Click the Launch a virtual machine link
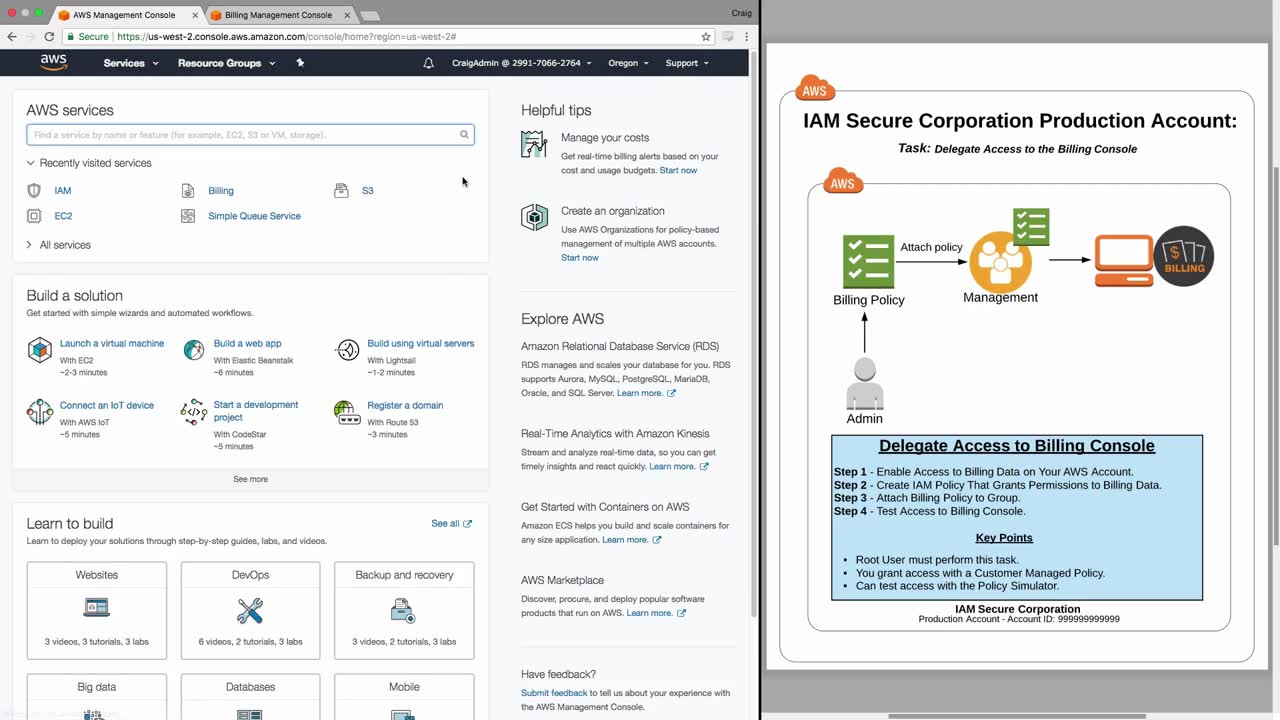Viewport: 1280px width, 720px height. click(x=112, y=344)
